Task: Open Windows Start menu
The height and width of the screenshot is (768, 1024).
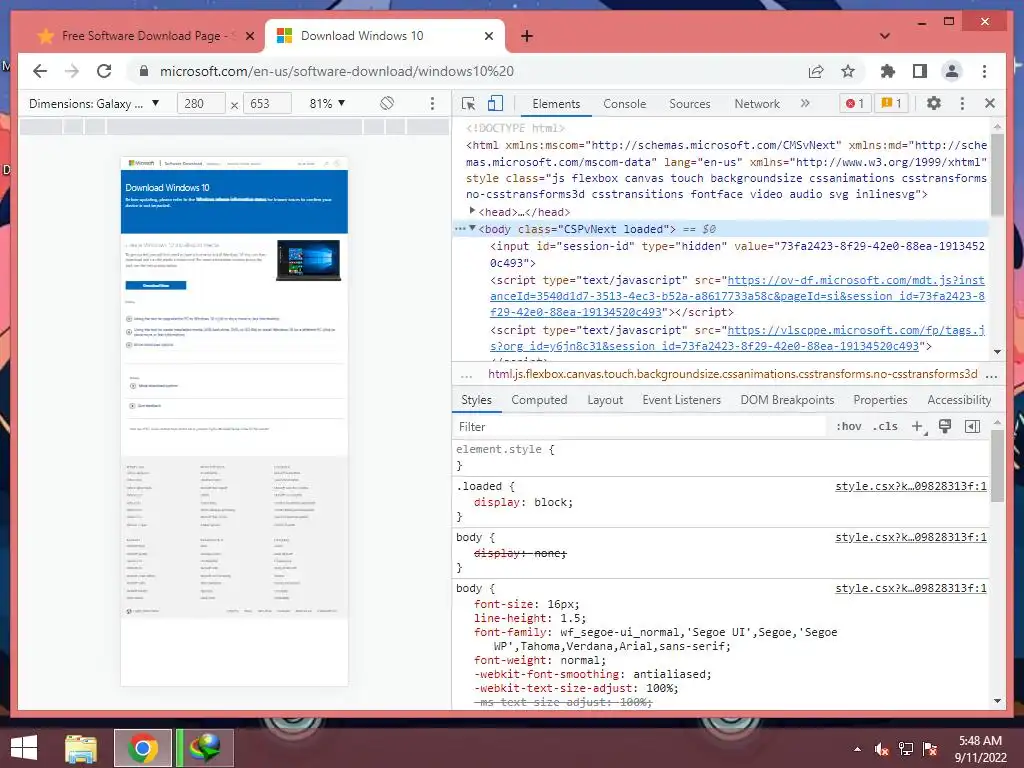Action: (x=24, y=748)
